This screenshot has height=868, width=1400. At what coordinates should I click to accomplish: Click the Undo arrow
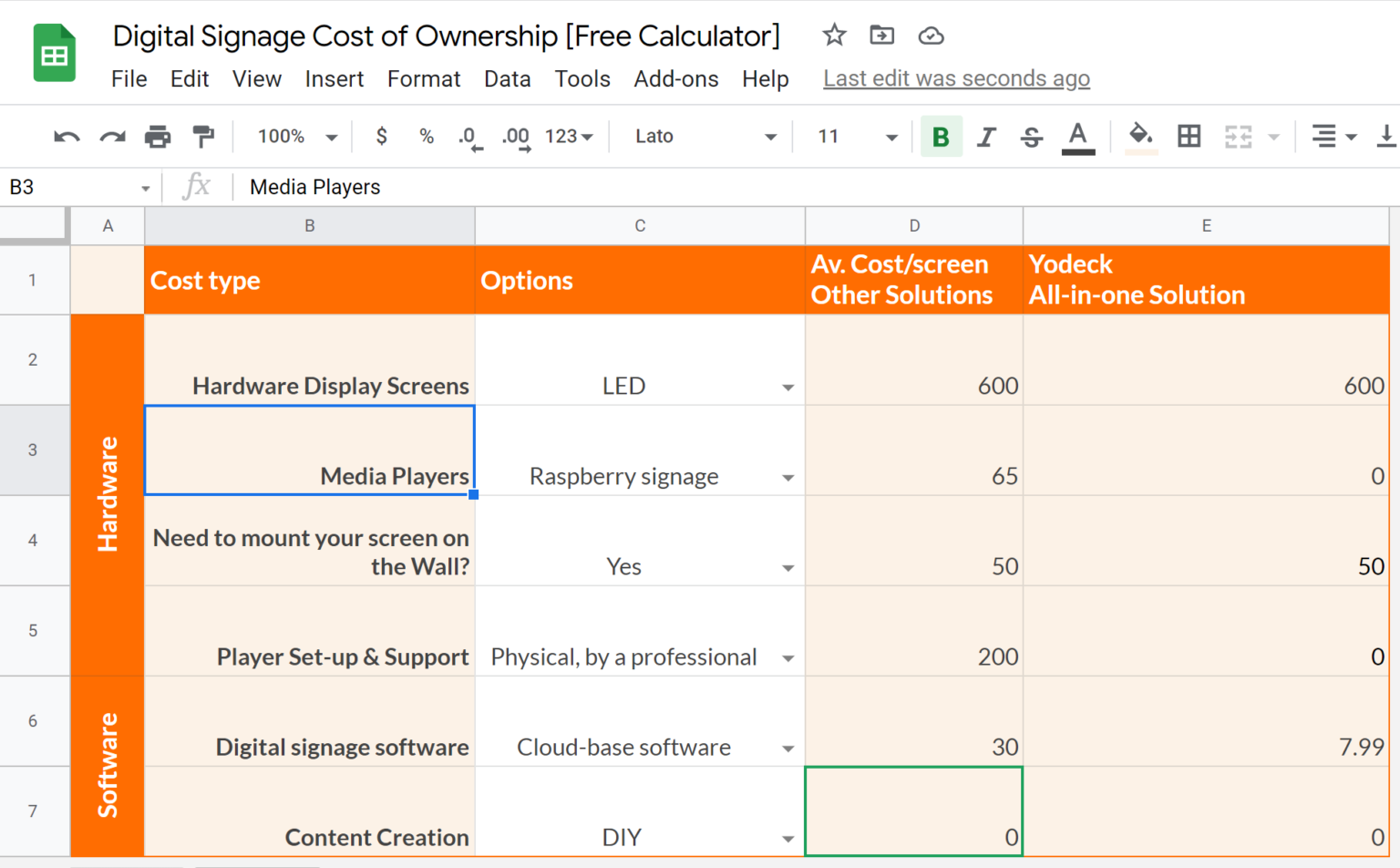(x=66, y=136)
